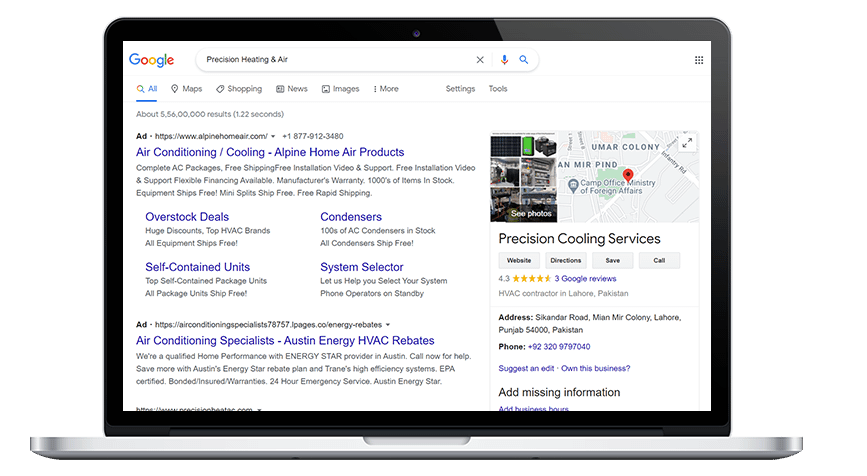Open the More results menu
The image size is (867, 476).
(386, 89)
